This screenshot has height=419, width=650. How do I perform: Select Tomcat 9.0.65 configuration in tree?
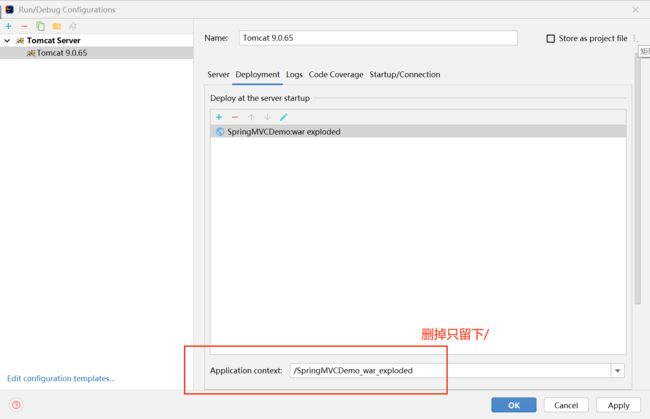[96, 53]
